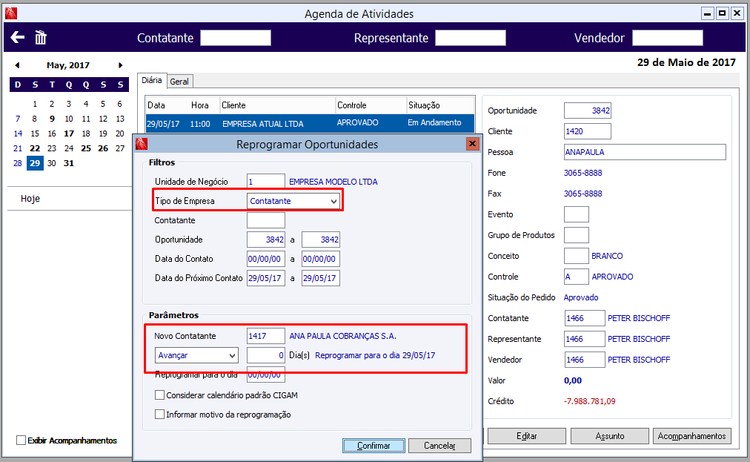Click the Fone number 3065-8888
This screenshot has height=462, width=750.
[583, 173]
